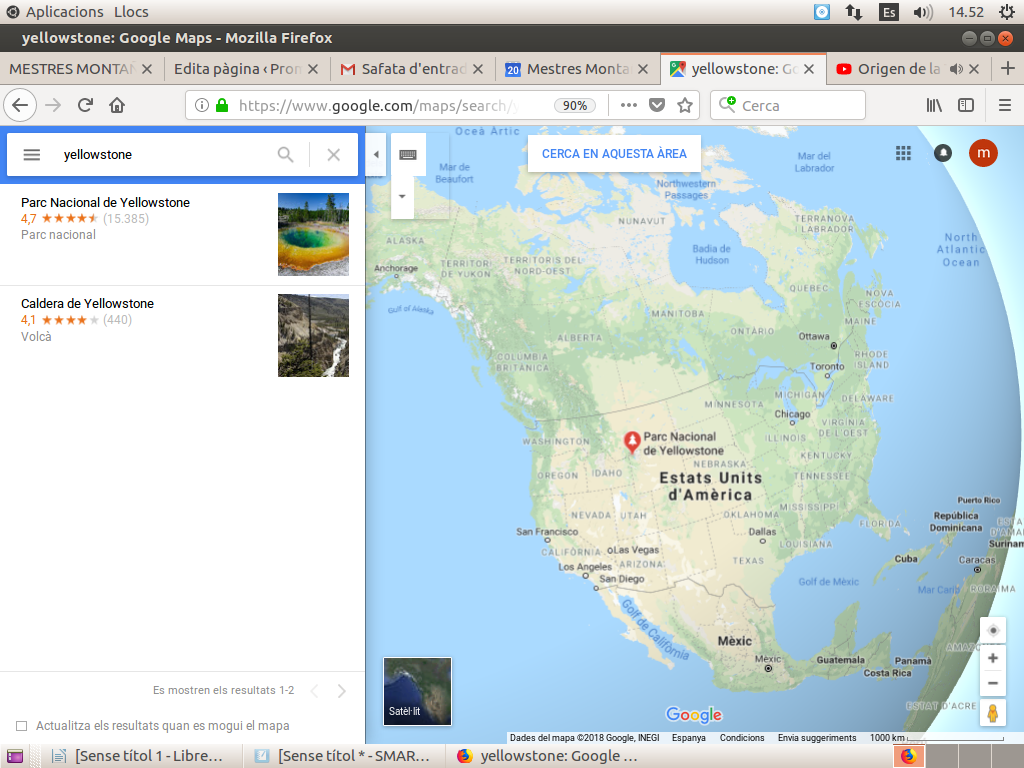The image size is (1024, 768).
Task: Go to next results page arrow
Action: pyautogui.click(x=342, y=691)
